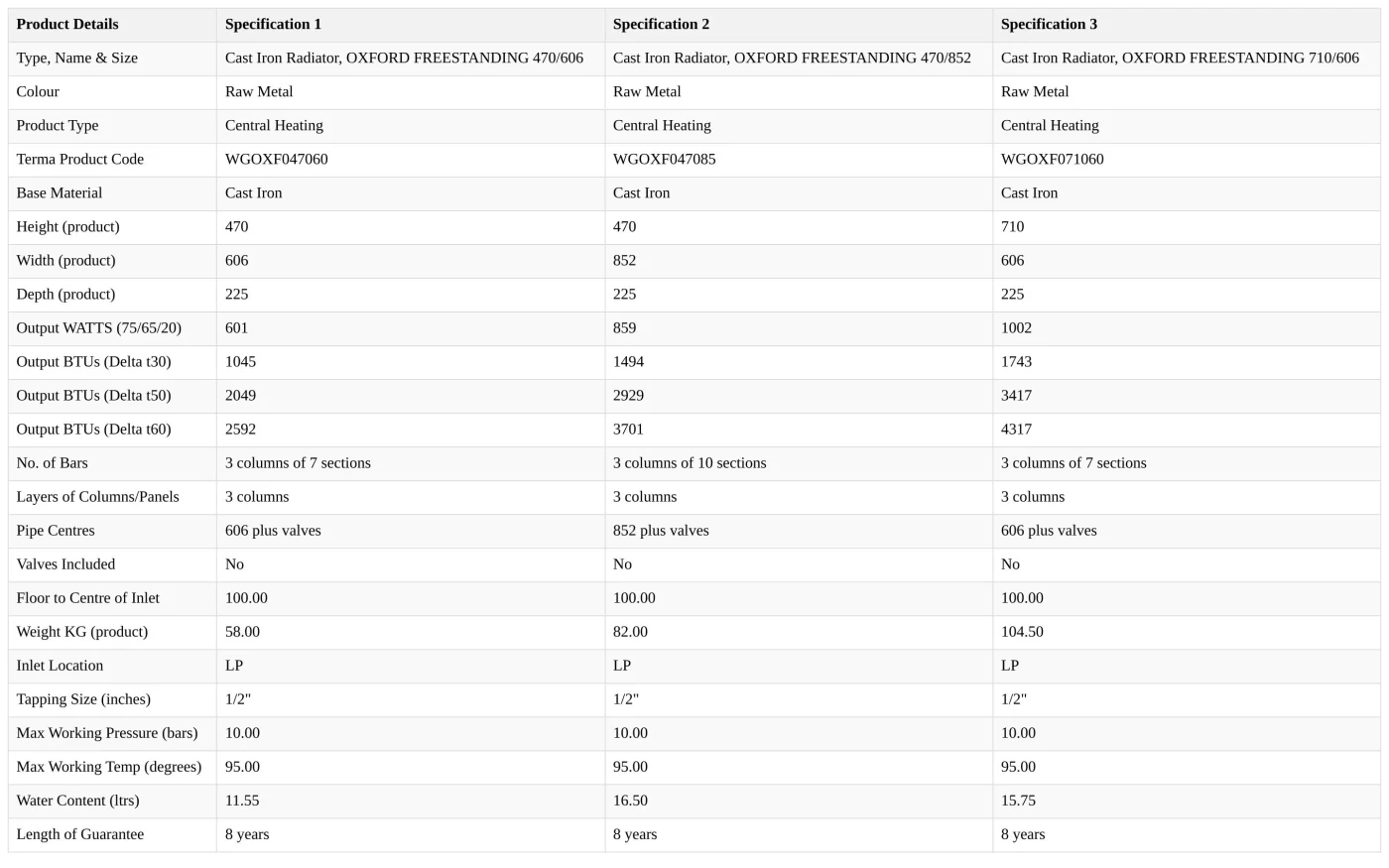Screen dimensions: 1389x868
Task: Click the Max Working Pressure (bars) label
Action: coord(107,733)
